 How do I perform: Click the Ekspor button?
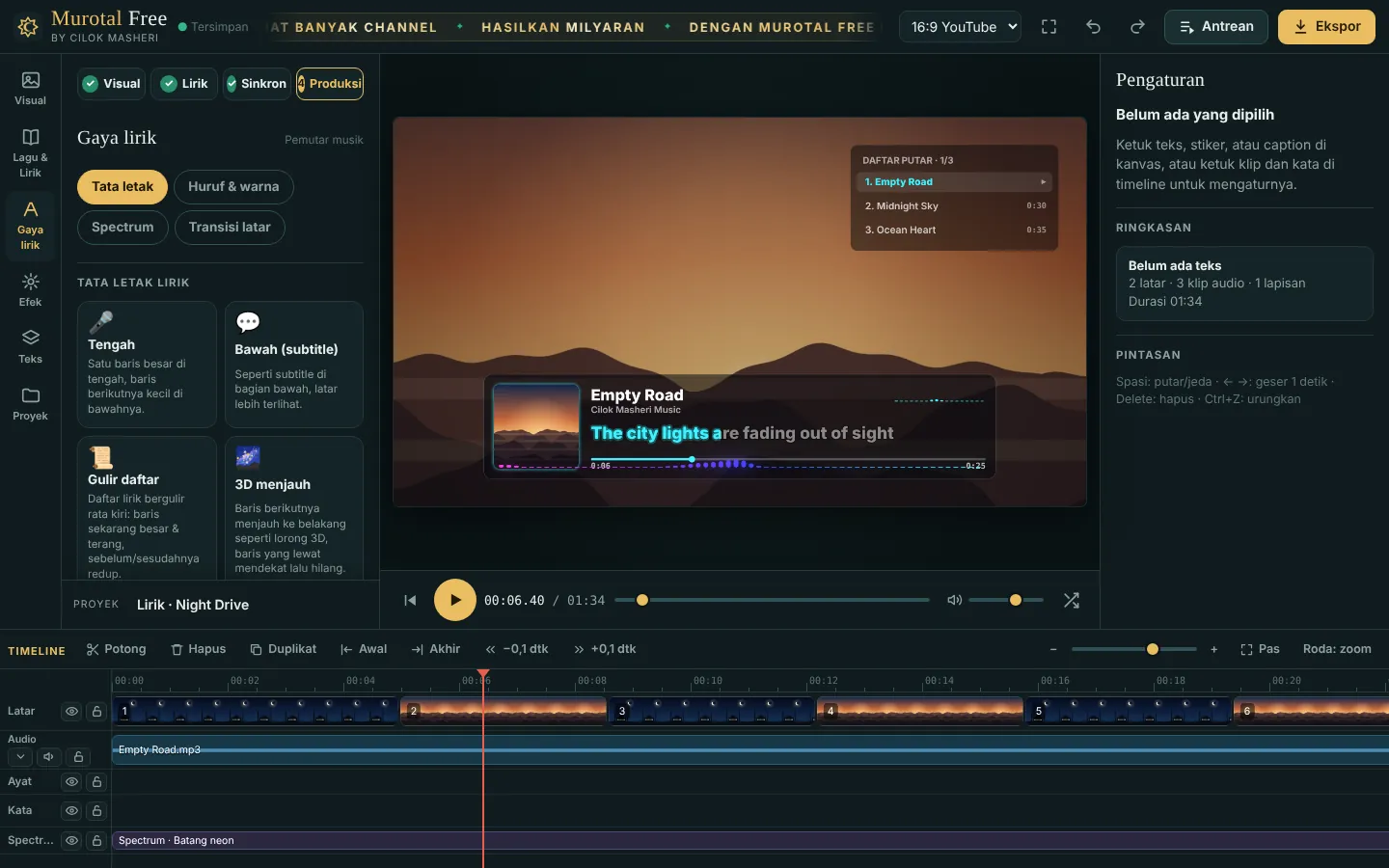click(1326, 27)
